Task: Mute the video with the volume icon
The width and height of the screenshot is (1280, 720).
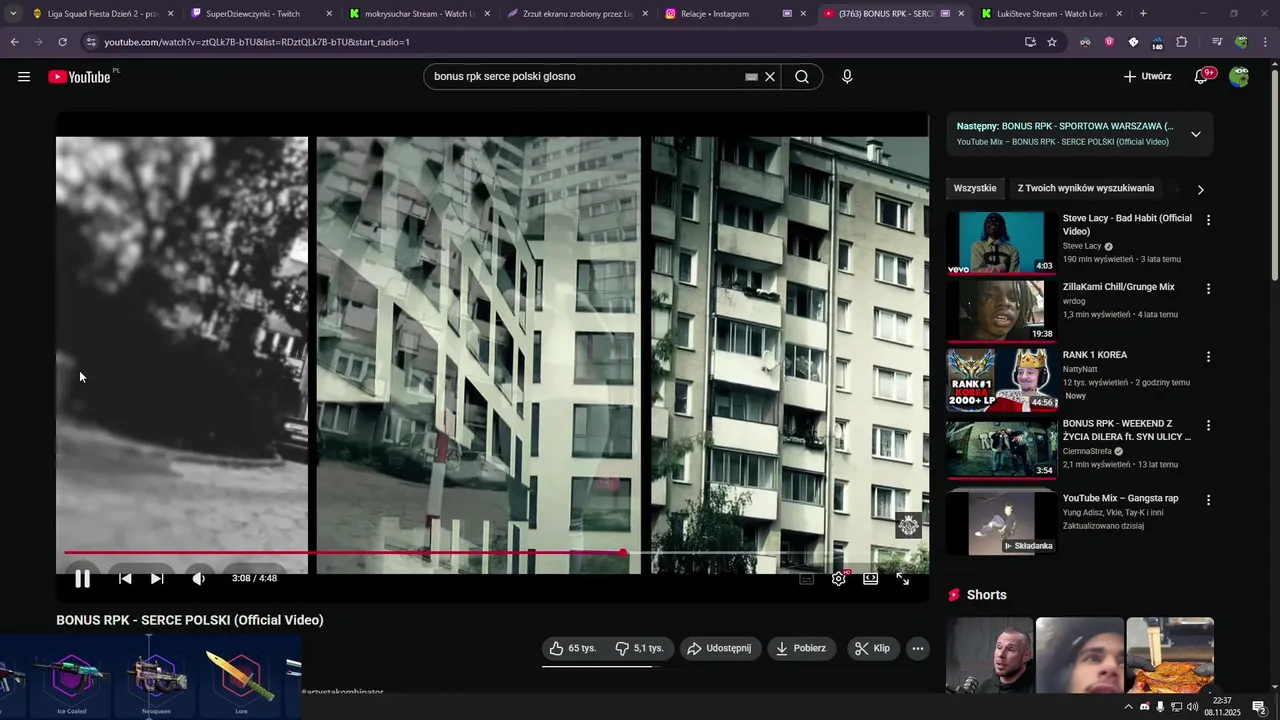Action: click(199, 578)
